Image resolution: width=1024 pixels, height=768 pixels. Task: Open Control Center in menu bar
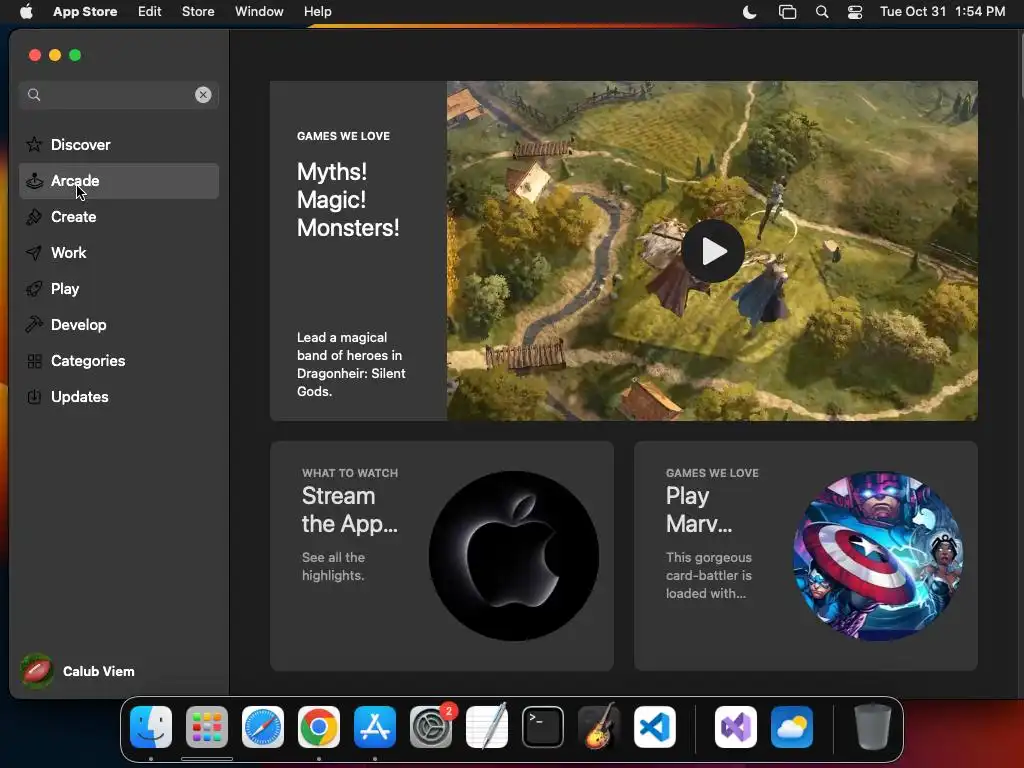coord(855,12)
